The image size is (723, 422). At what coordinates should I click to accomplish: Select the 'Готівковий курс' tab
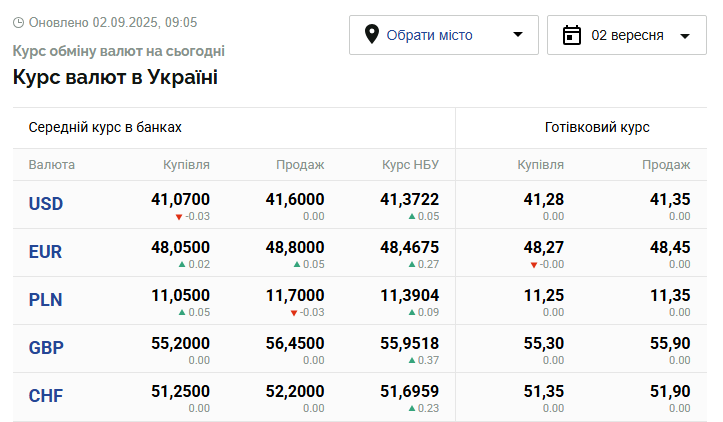point(597,128)
